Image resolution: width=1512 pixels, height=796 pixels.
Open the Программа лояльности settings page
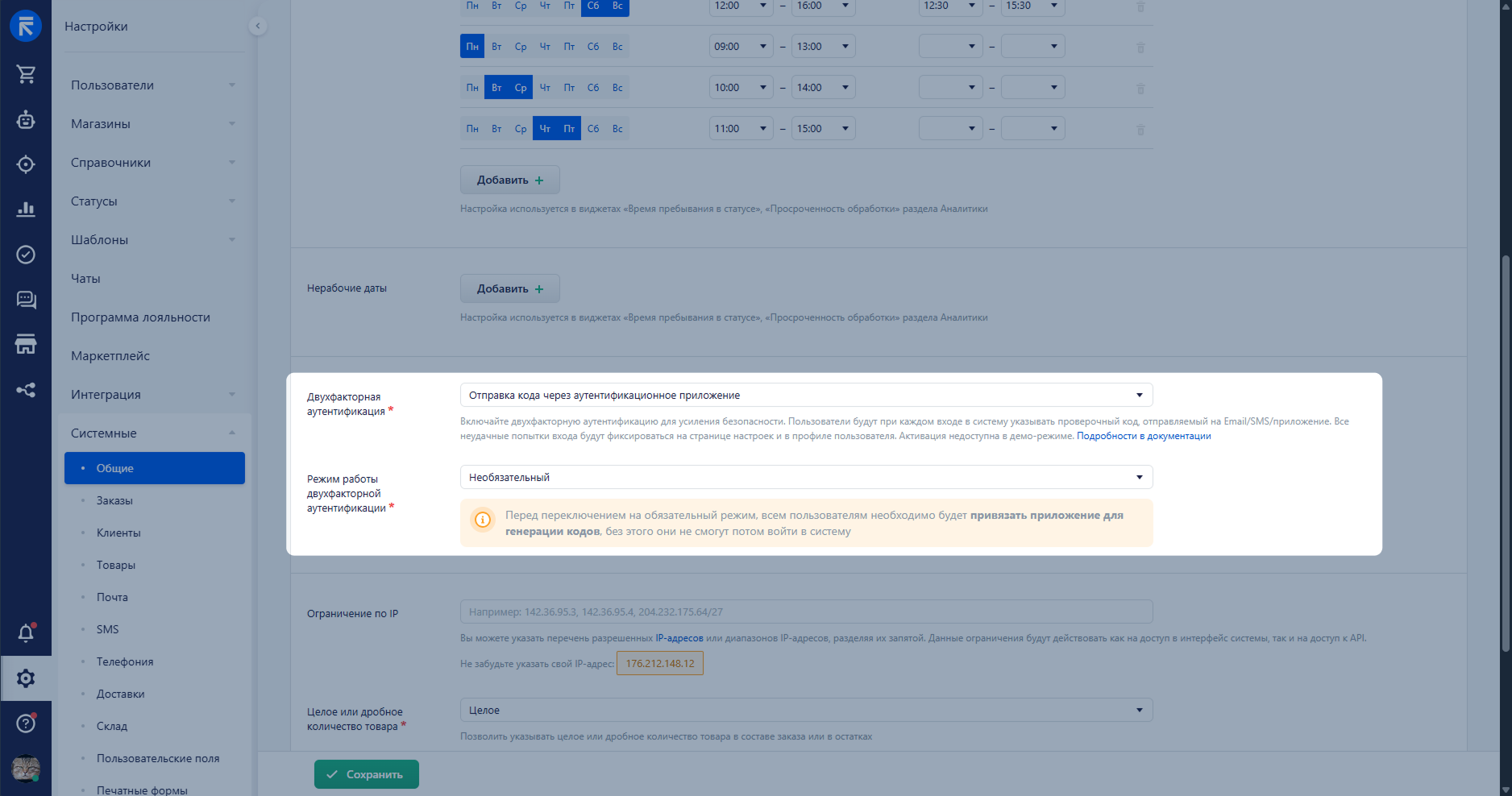coord(140,317)
